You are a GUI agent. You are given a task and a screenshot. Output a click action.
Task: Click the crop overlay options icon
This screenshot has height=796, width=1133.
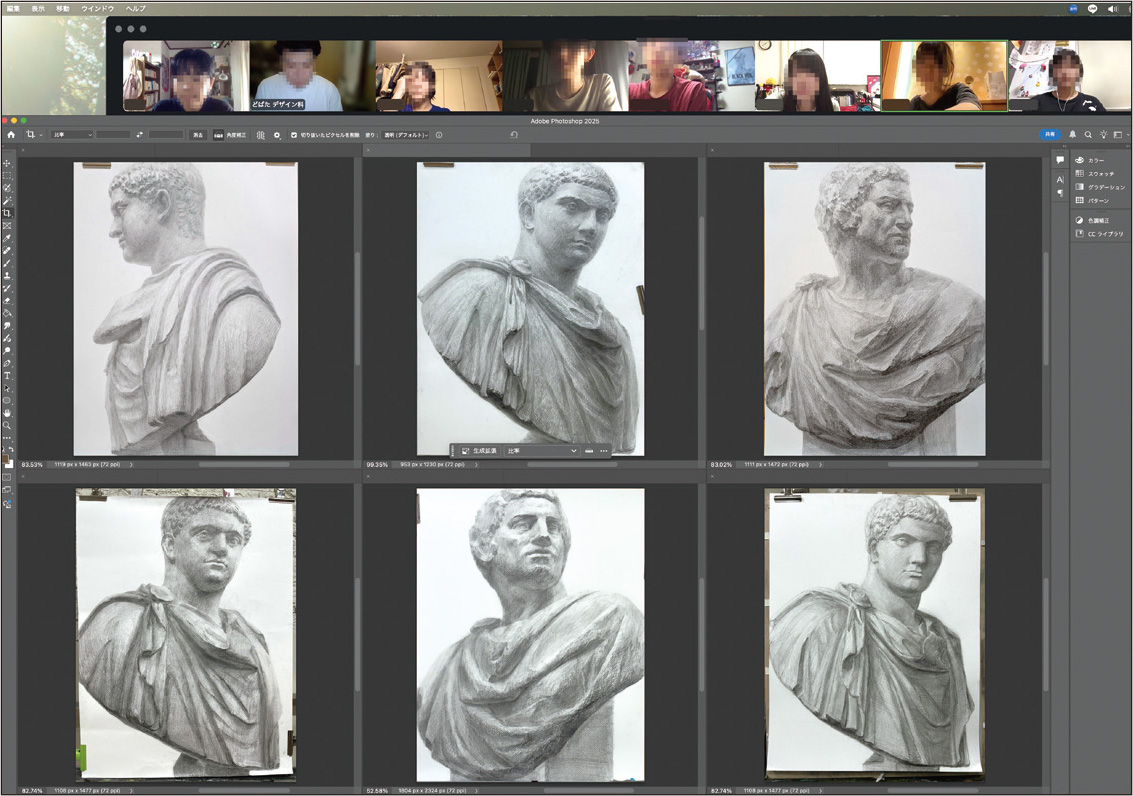260,135
